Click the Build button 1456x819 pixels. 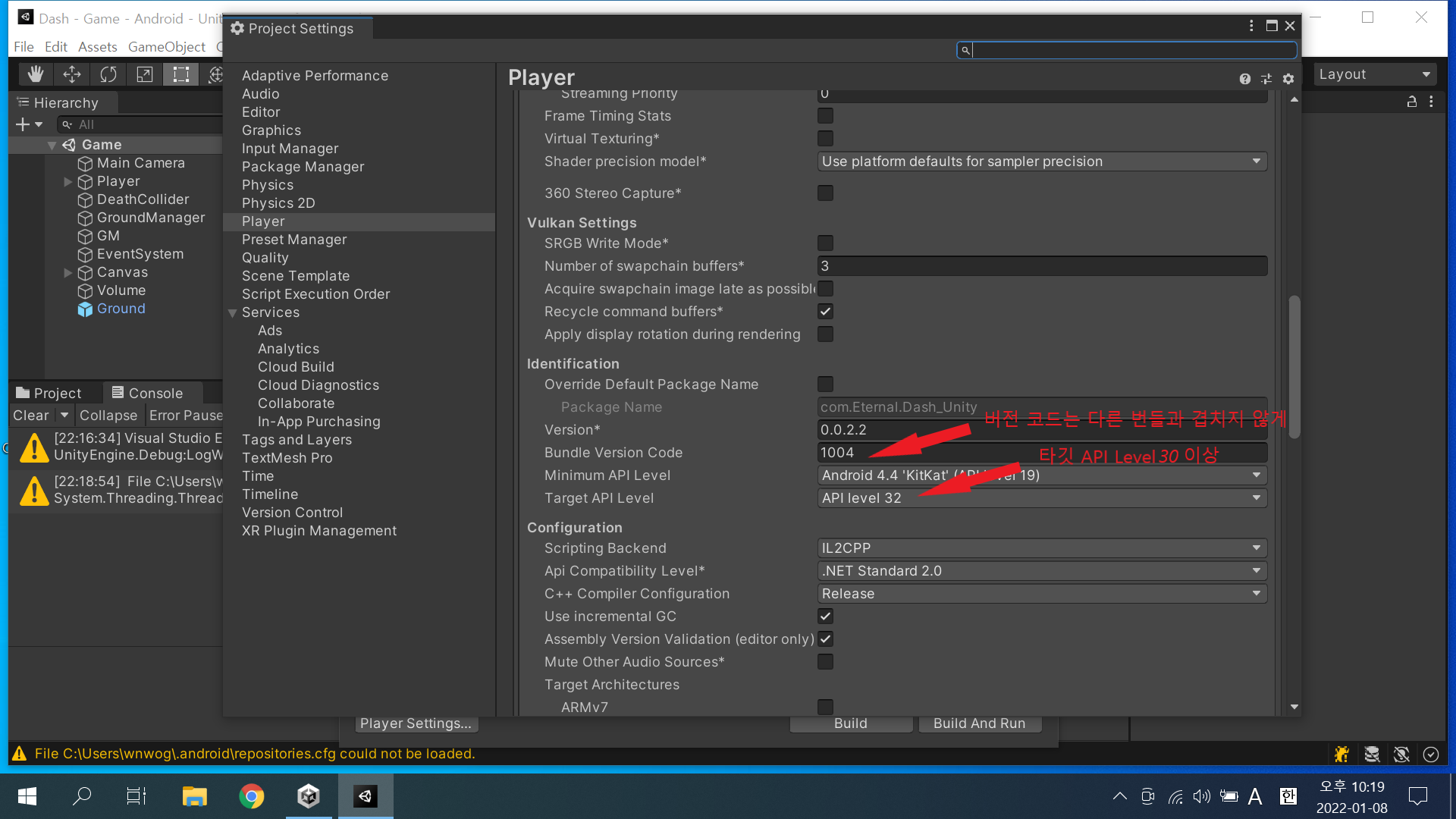click(851, 723)
